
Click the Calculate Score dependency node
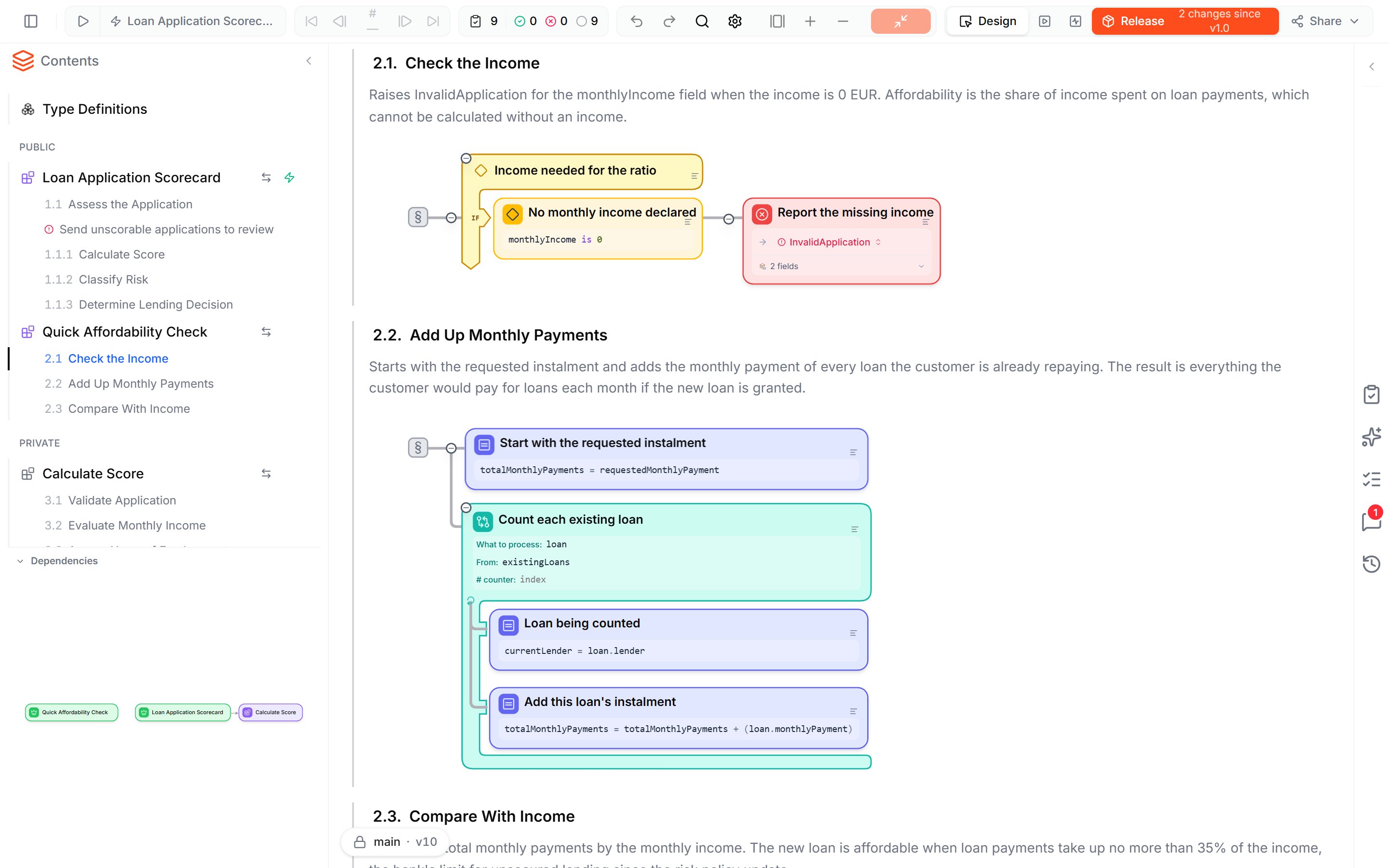coord(271,712)
